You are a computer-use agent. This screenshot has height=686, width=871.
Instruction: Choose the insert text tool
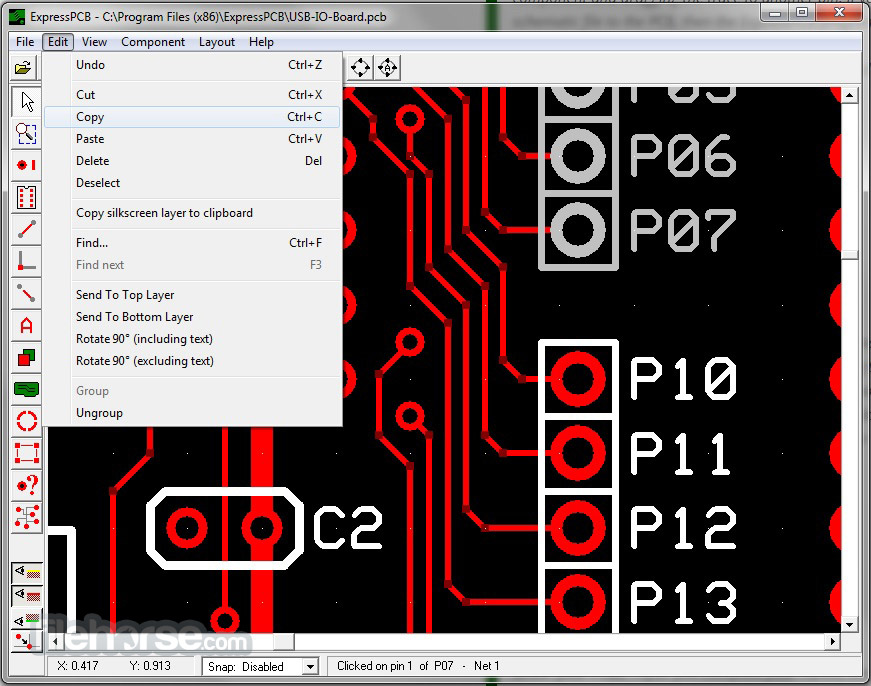(x=25, y=325)
